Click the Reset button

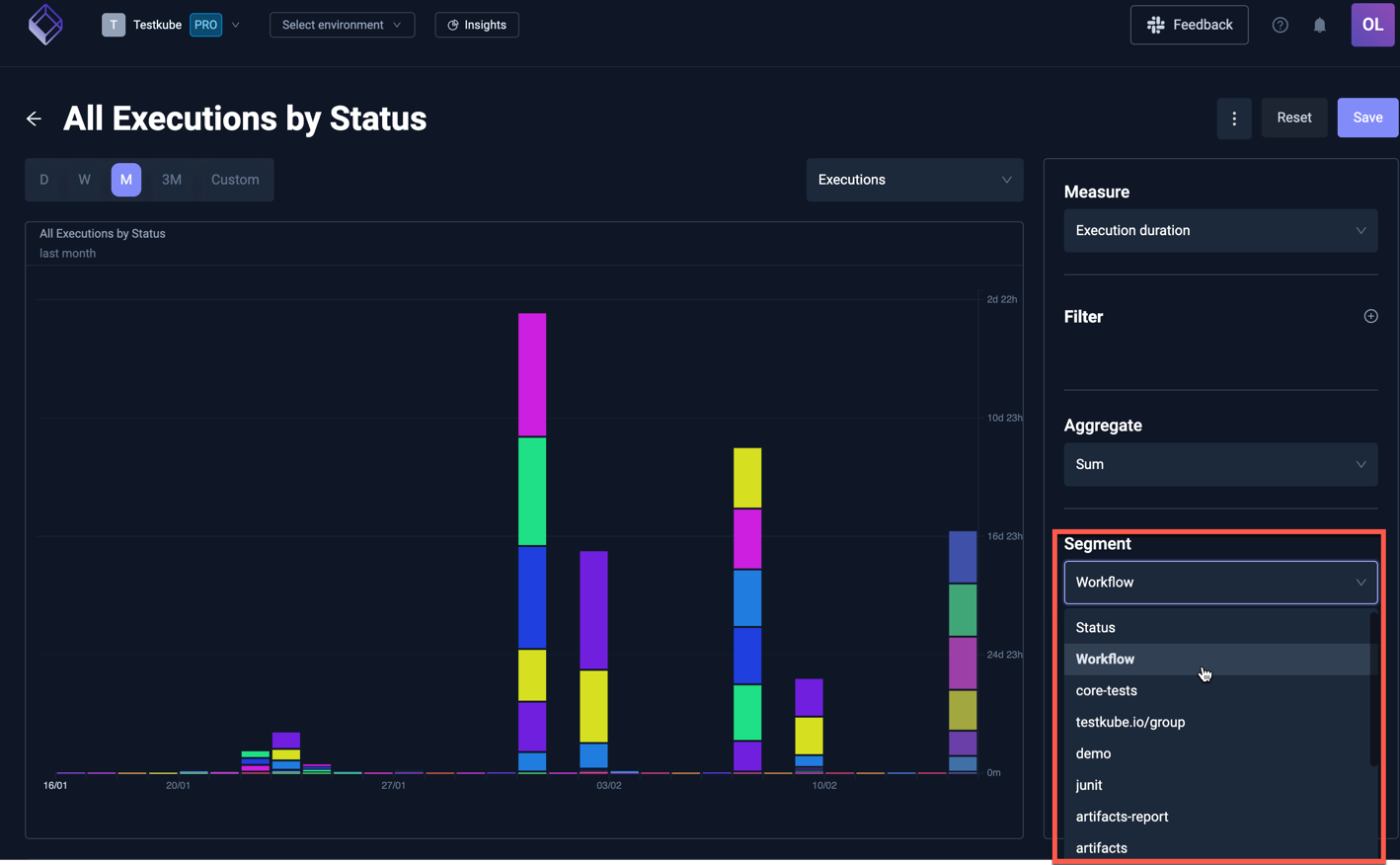pyautogui.click(x=1294, y=117)
